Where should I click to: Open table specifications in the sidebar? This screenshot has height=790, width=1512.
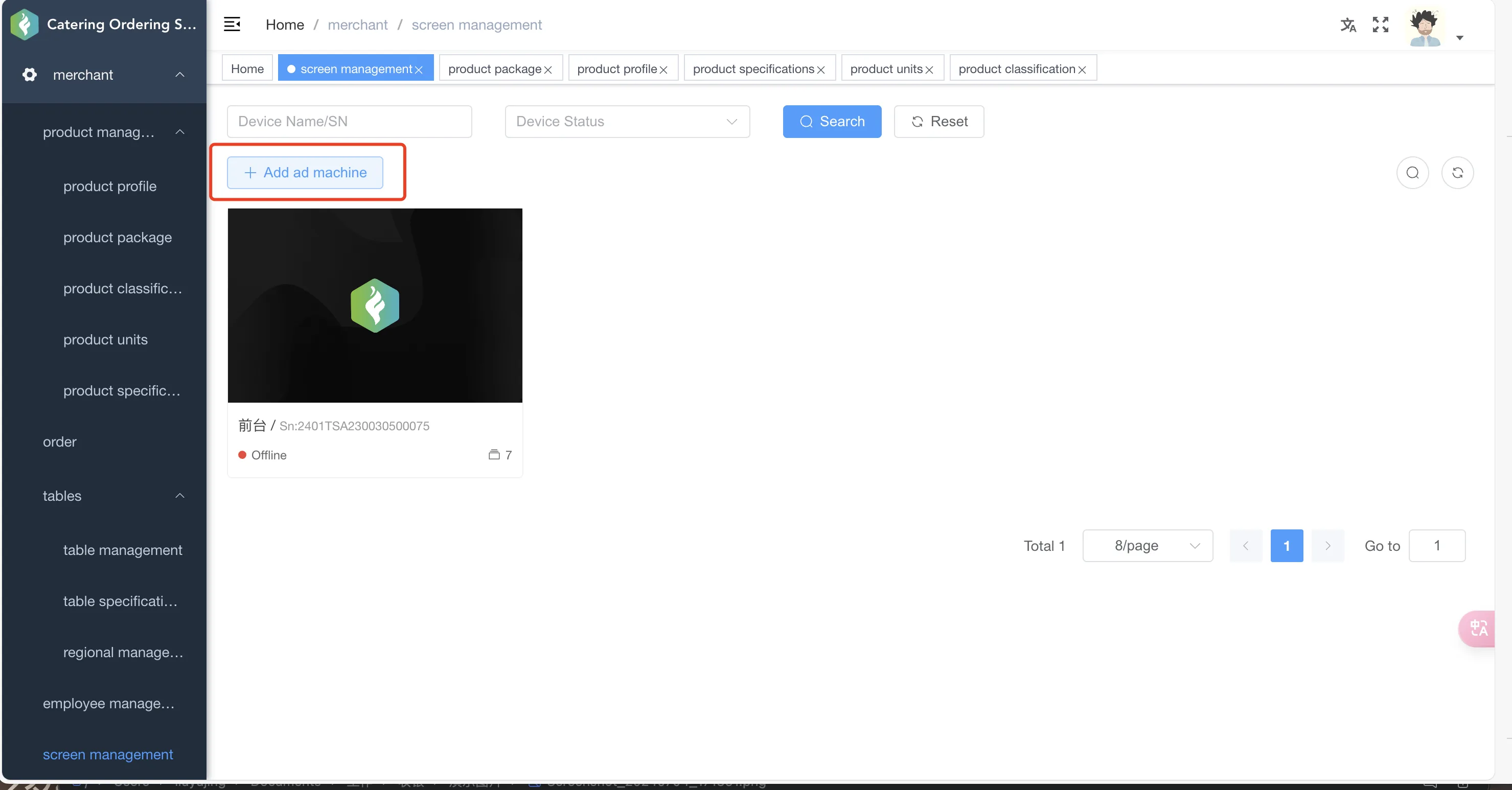[x=120, y=601]
